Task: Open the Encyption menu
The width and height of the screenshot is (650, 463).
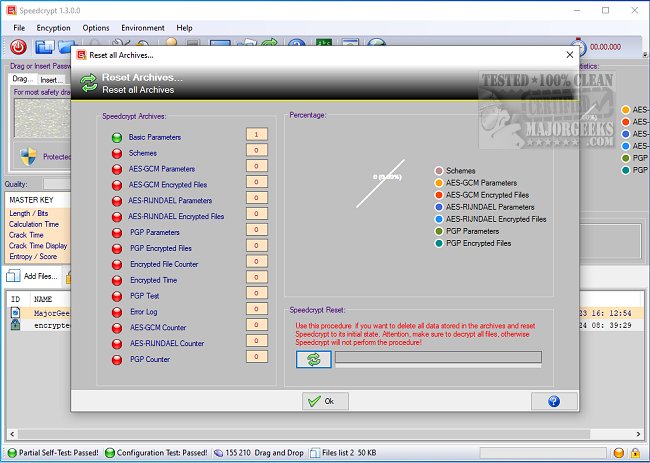Action: click(x=53, y=28)
